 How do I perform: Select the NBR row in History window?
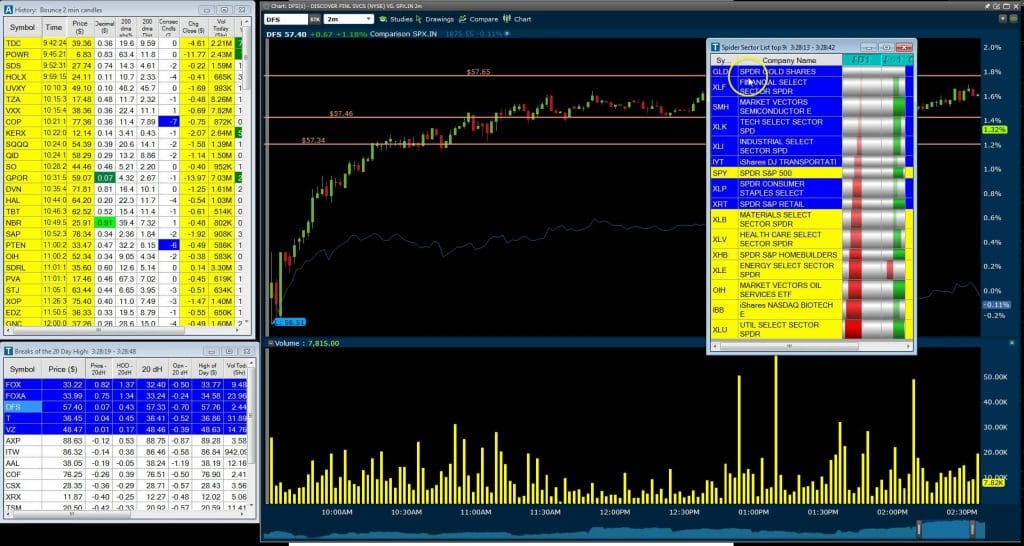(x=123, y=222)
